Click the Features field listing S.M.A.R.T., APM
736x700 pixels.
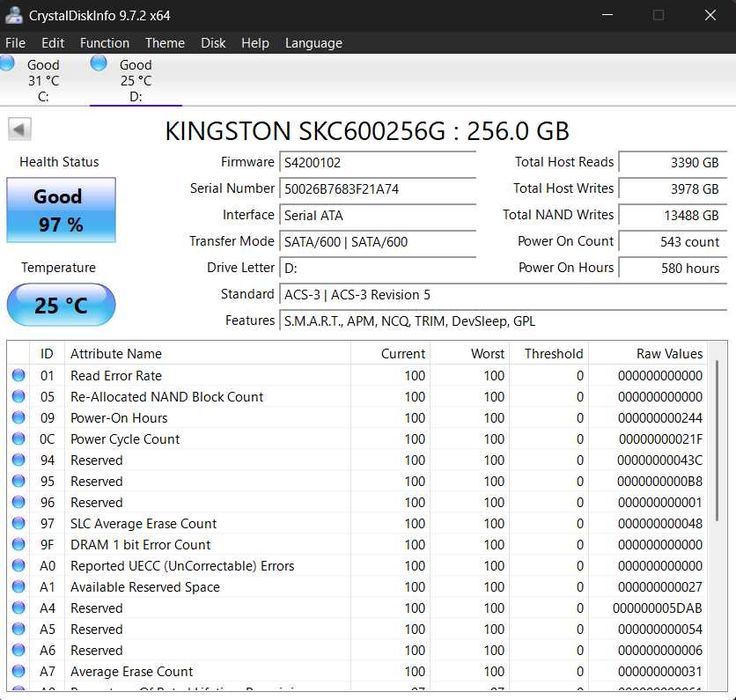point(503,321)
